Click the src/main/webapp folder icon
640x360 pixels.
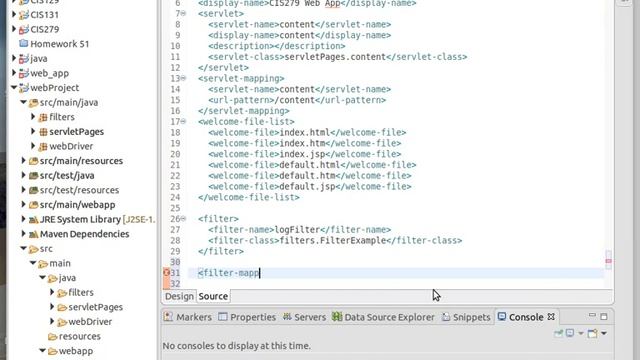(x=33, y=205)
